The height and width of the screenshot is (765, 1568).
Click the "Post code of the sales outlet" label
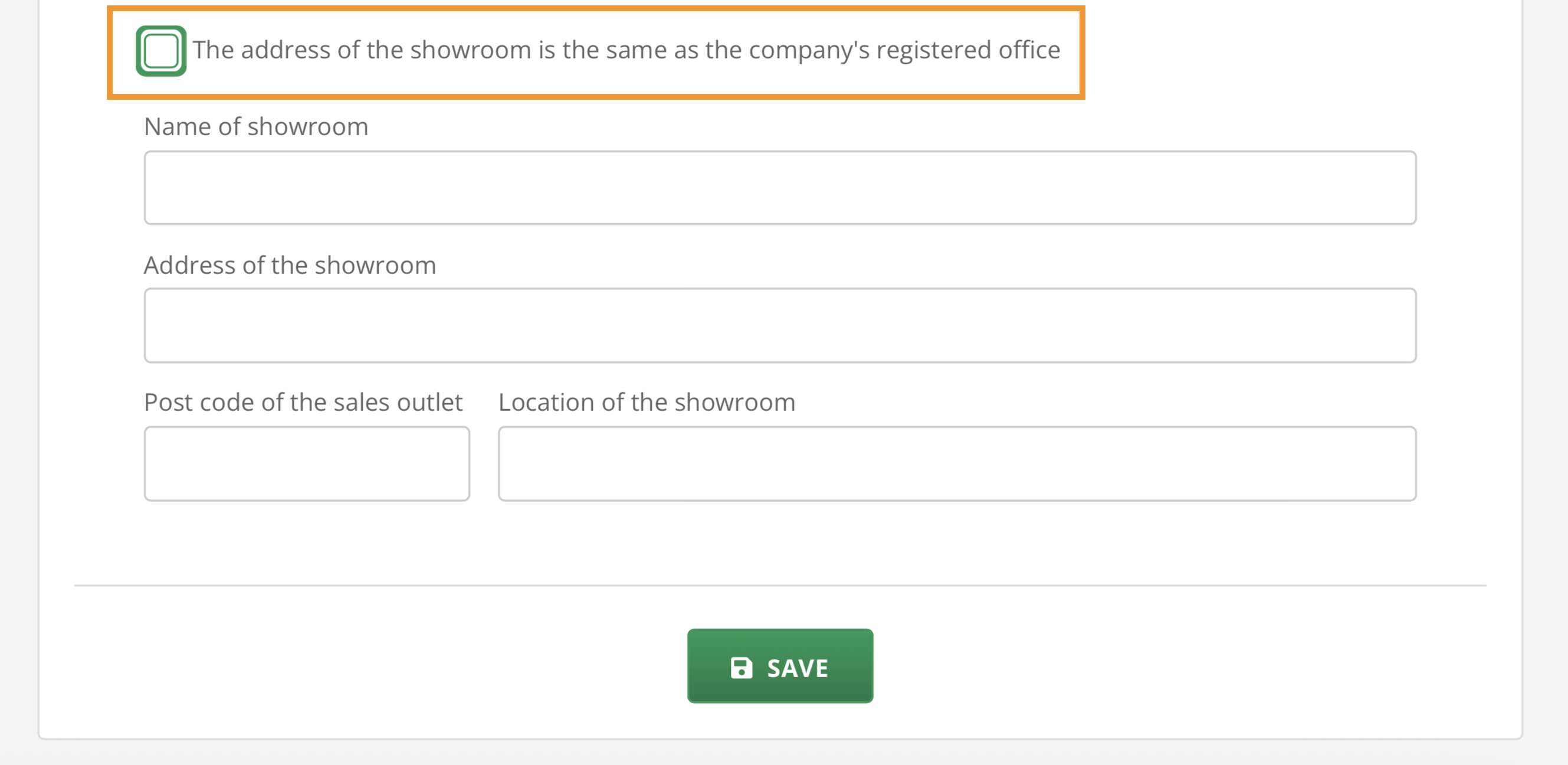coord(303,403)
